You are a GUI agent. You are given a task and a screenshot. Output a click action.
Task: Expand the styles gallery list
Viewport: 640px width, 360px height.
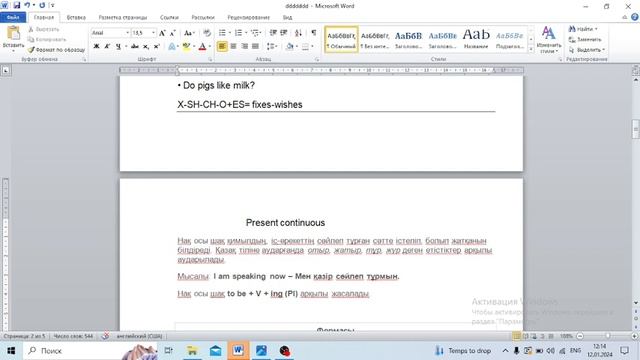[531, 49]
